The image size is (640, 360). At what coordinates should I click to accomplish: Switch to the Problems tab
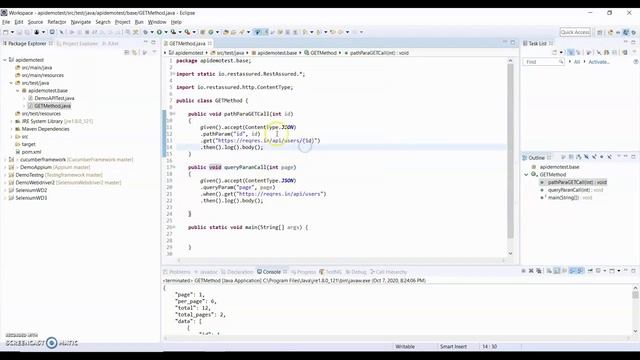click(177, 272)
